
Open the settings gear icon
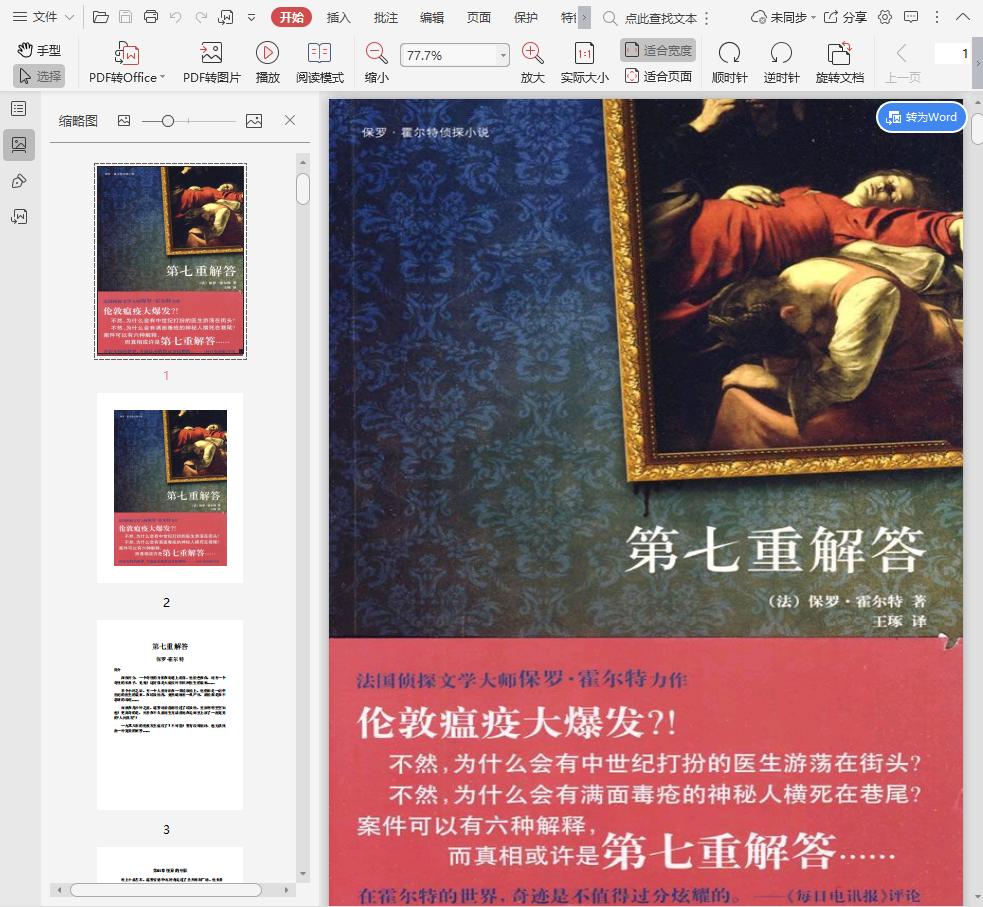point(885,17)
